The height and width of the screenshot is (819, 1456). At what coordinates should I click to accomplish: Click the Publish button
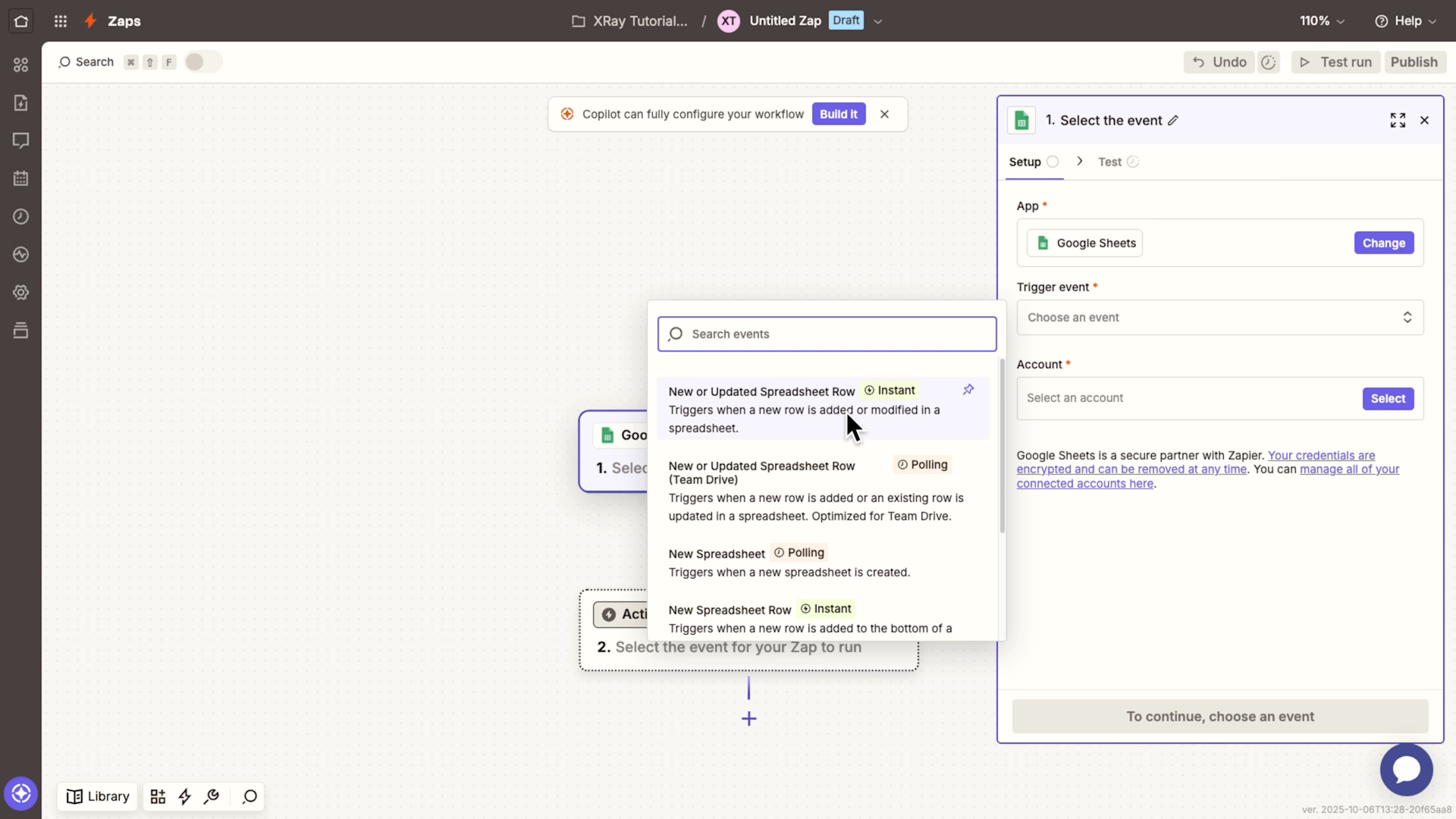pyautogui.click(x=1414, y=61)
